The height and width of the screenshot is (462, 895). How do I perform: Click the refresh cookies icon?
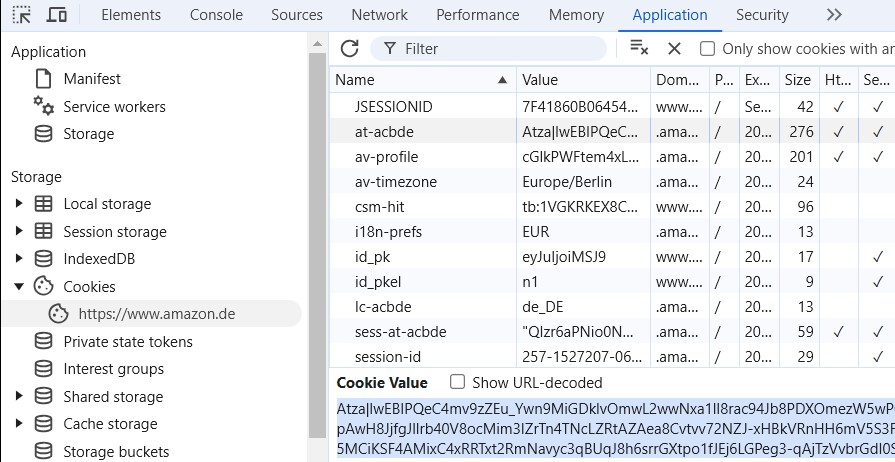pyautogui.click(x=349, y=48)
